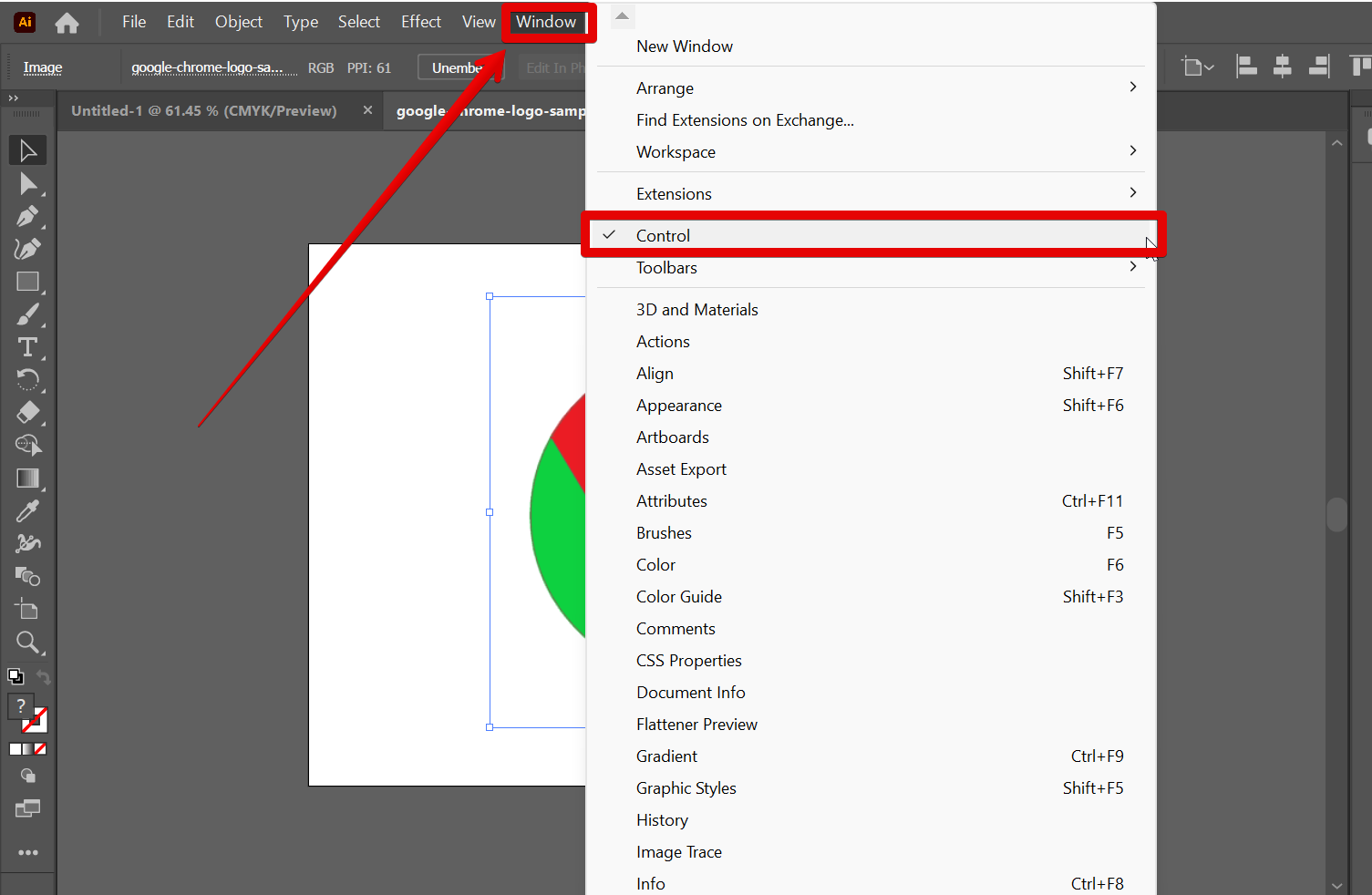This screenshot has height=895, width=1372.
Task: Select the Direct Selection tool
Action: 27,184
